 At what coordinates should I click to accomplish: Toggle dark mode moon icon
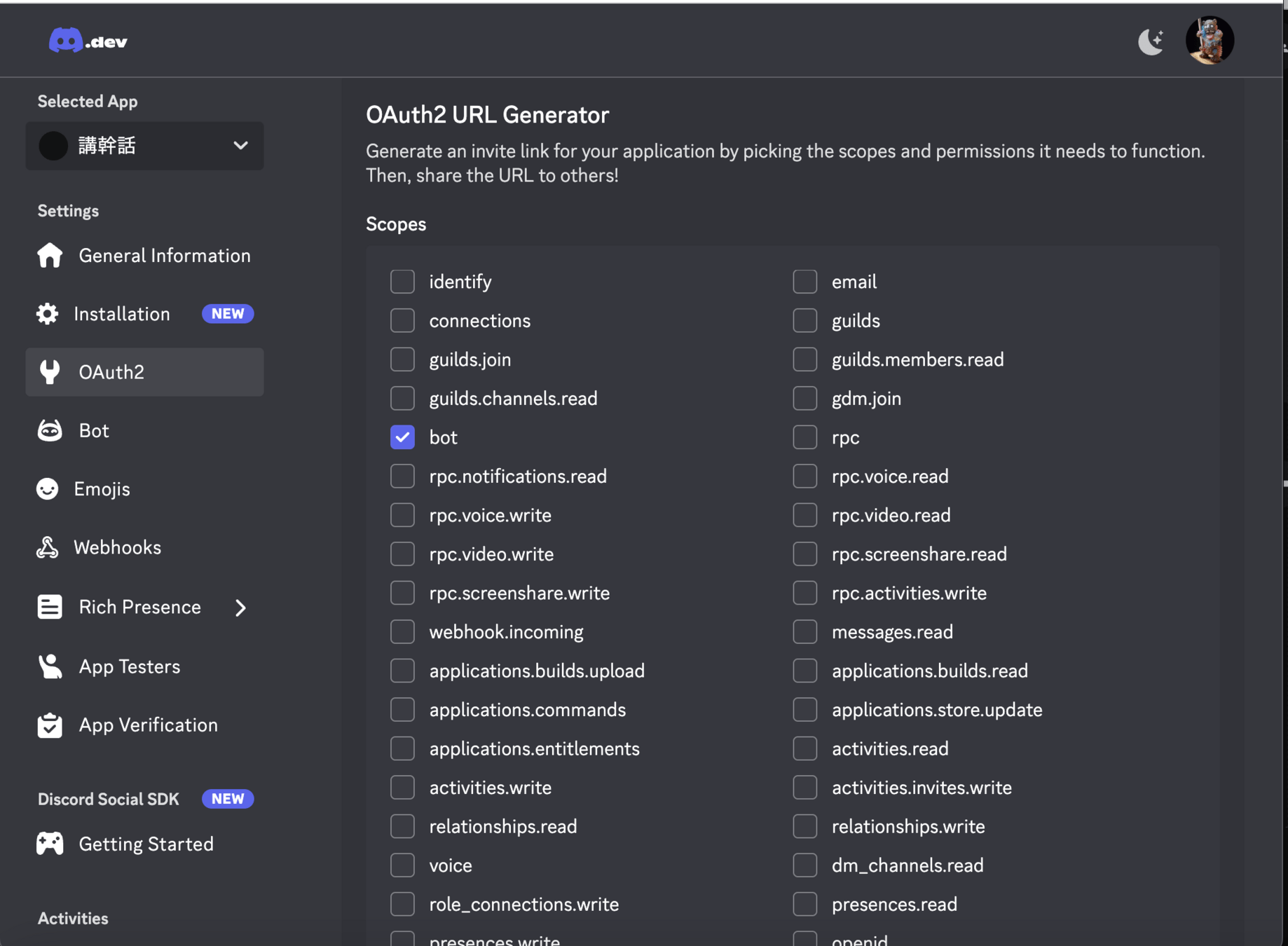tap(1151, 41)
